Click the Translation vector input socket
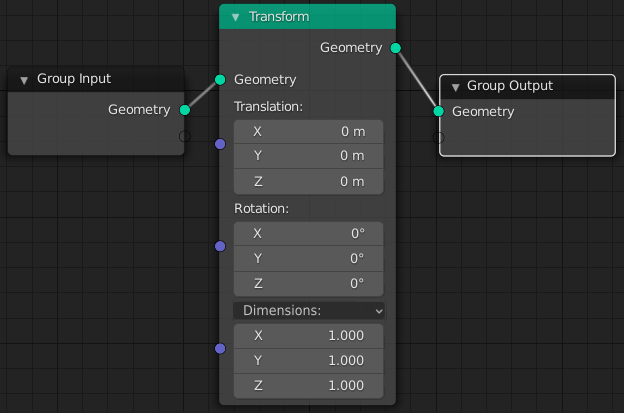This screenshot has height=413, width=624. (x=220, y=144)
